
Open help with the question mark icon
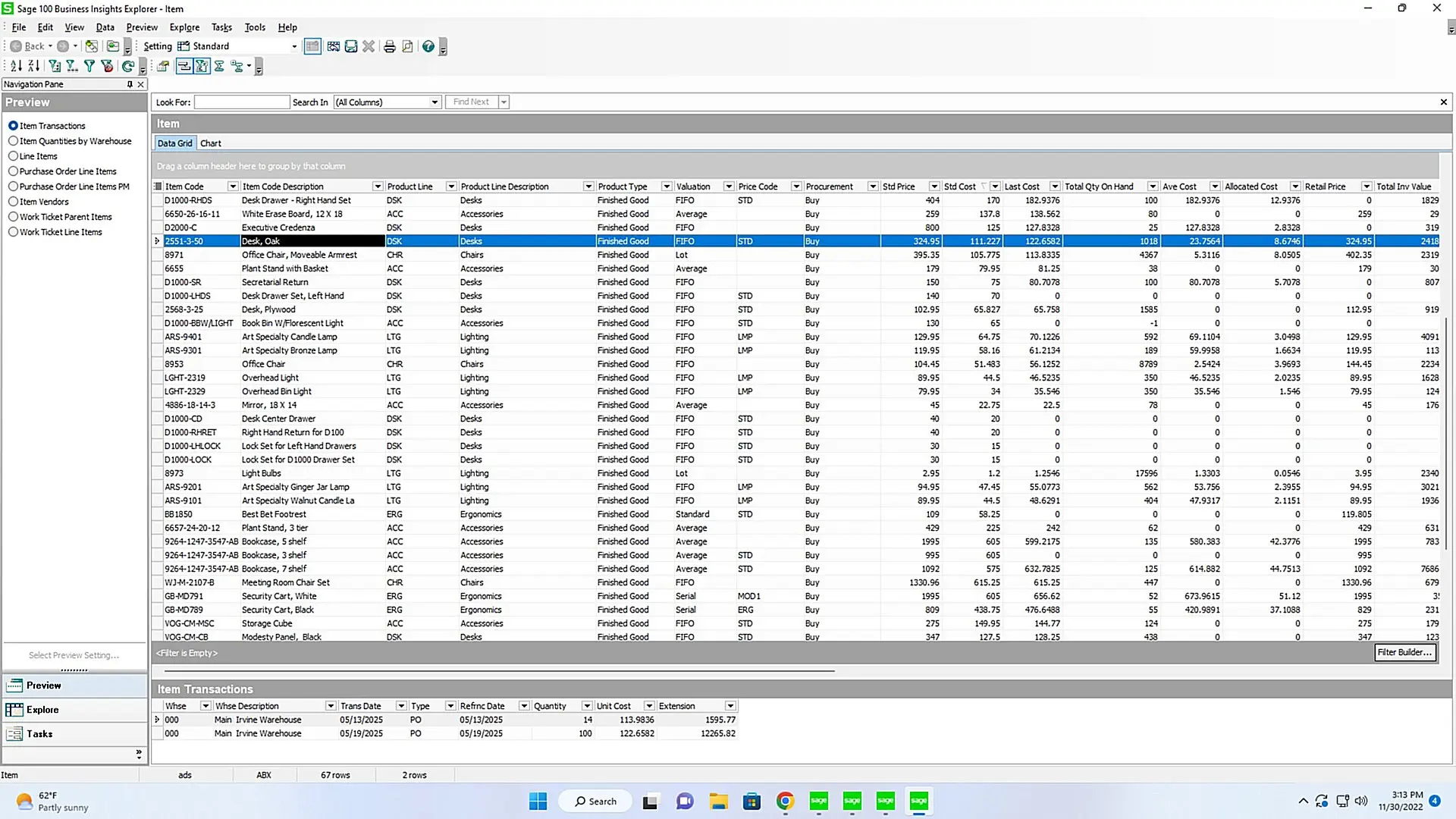click(428, 46)
